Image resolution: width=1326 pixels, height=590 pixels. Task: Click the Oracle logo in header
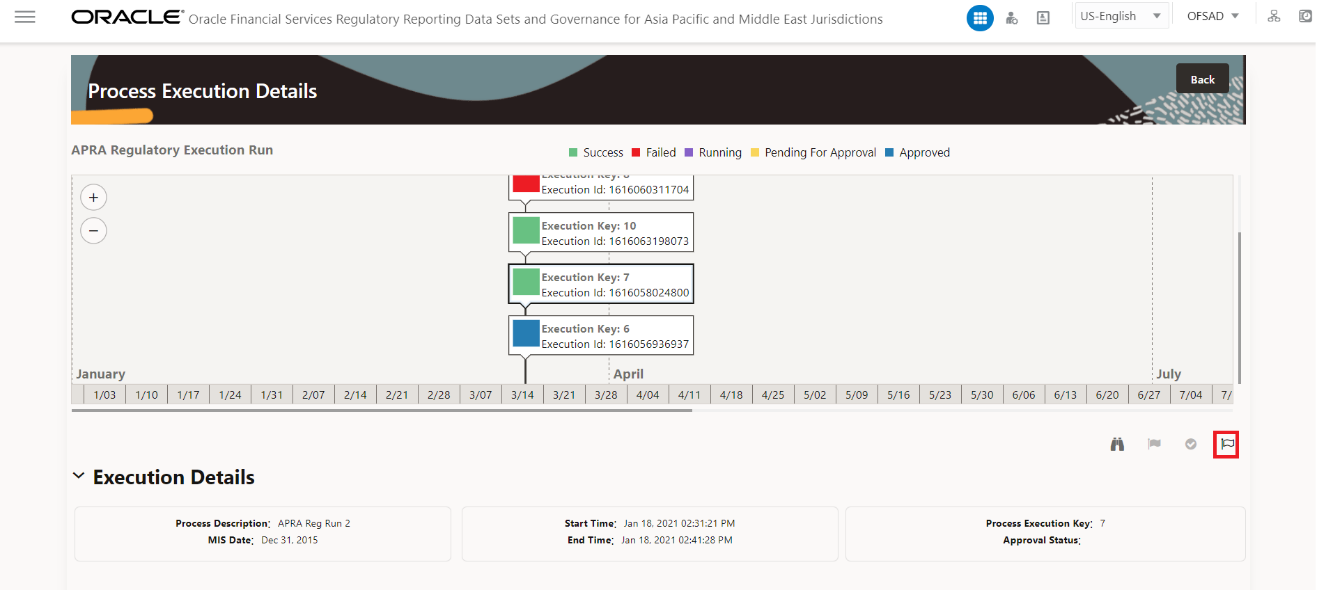point(128,17)
